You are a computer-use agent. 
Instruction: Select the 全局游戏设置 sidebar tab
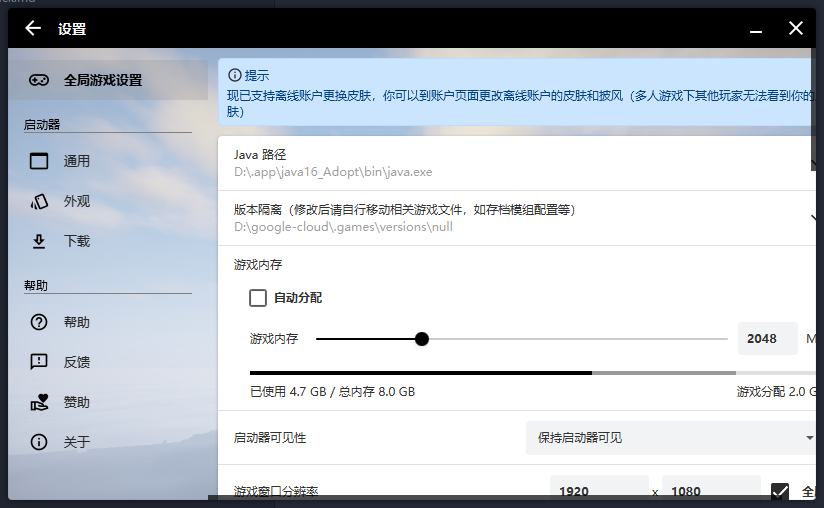pos(103,80)
